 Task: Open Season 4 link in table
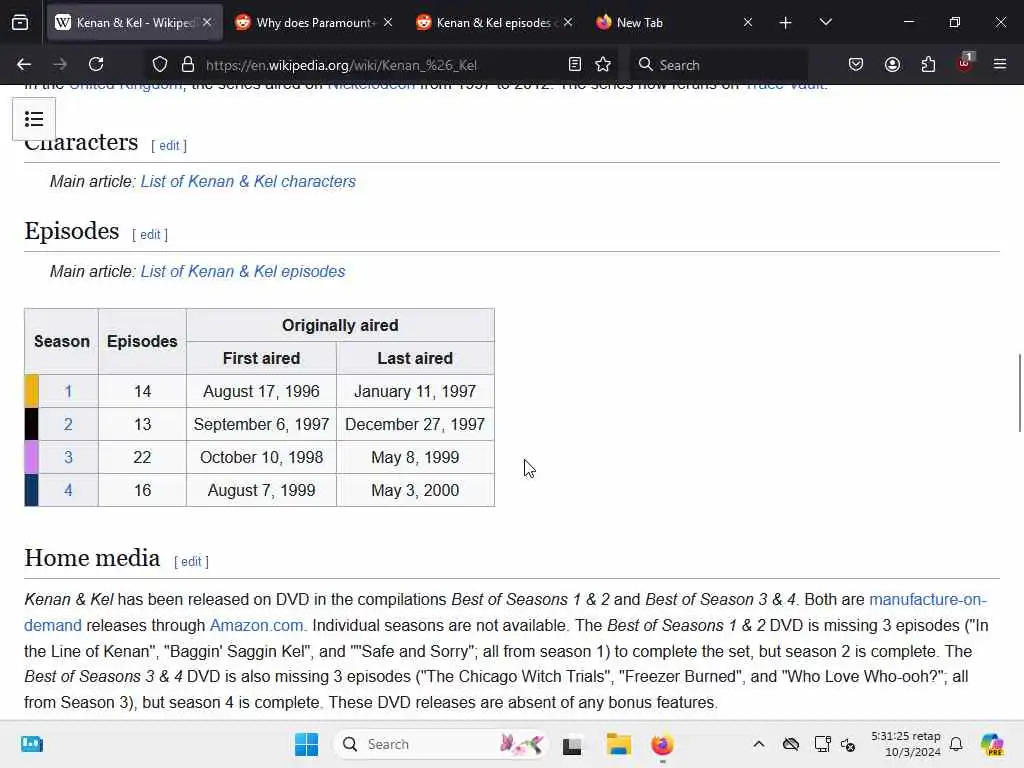pyautogui.click(x=68, y=490)
